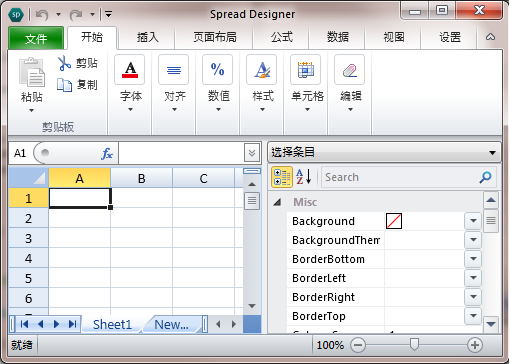Viewport: 510px width, 364px height.
Task: Open the BorderBottom property dropdown
Action: point(473,259)
